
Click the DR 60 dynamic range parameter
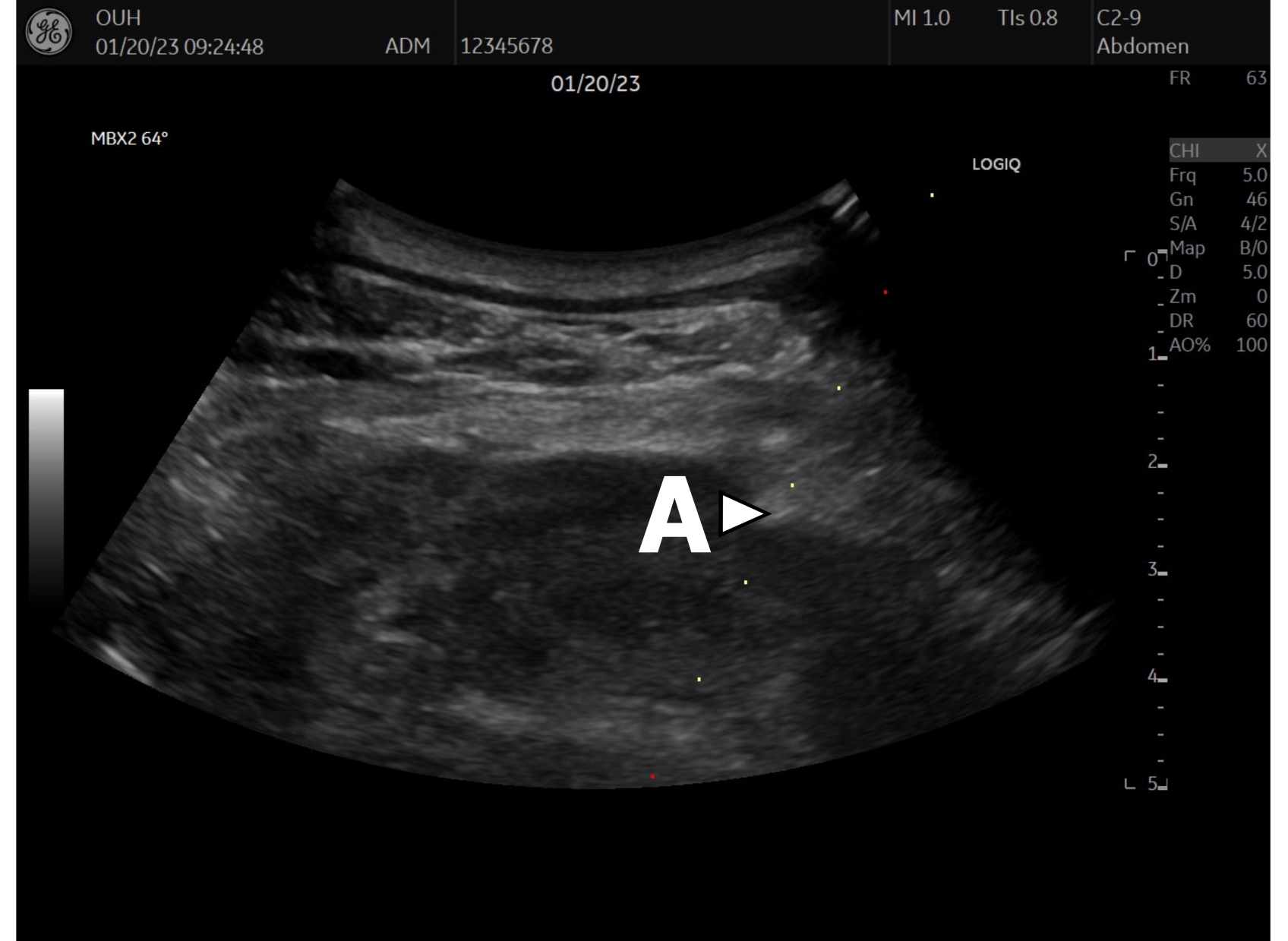point(1218,321)
